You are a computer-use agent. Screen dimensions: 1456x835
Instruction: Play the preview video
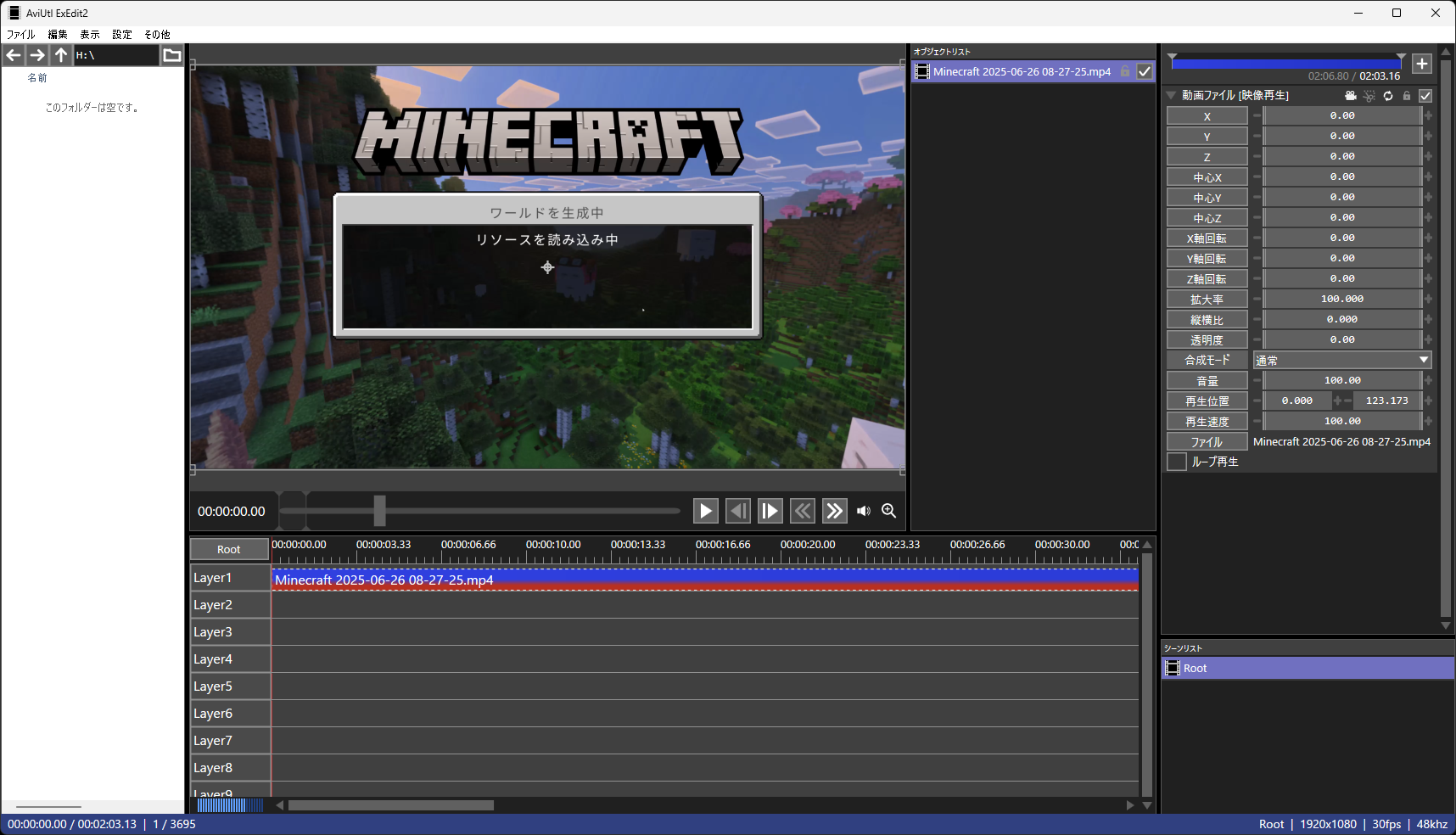[705, 511]
